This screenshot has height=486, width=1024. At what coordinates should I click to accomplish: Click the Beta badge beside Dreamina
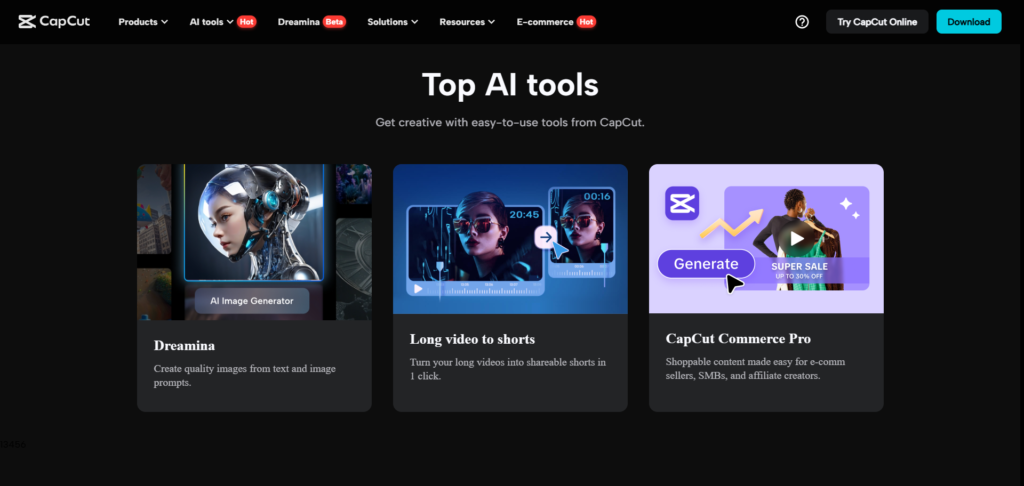(x=334, y=22)
